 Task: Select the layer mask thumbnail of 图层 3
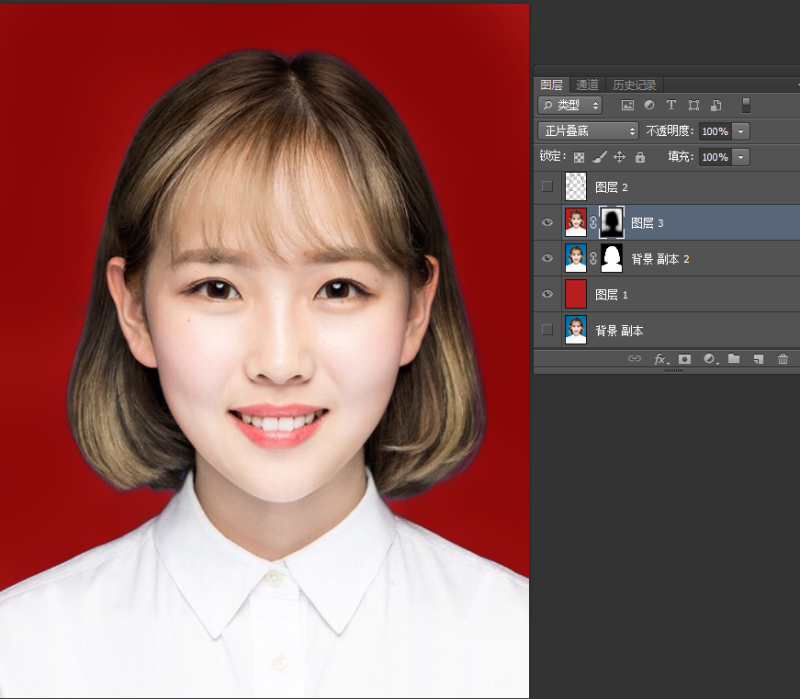coord(611,222)
